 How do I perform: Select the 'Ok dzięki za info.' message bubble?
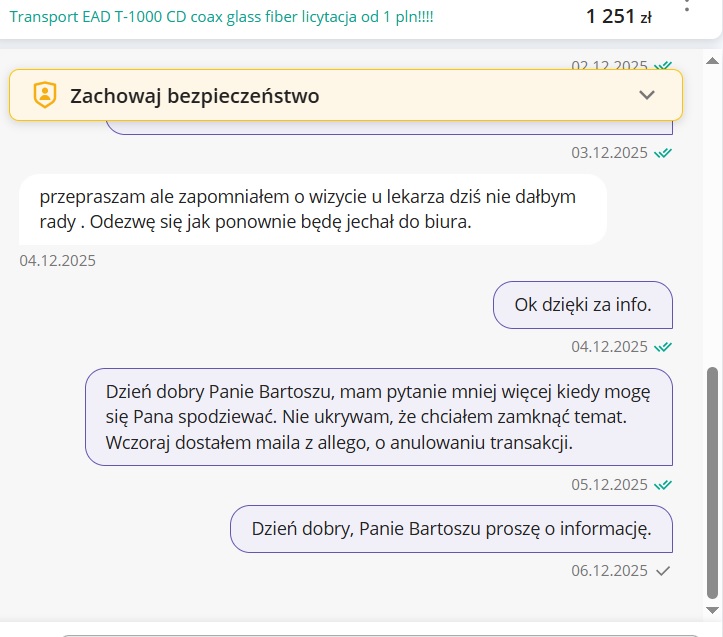[x=582, y=305]
